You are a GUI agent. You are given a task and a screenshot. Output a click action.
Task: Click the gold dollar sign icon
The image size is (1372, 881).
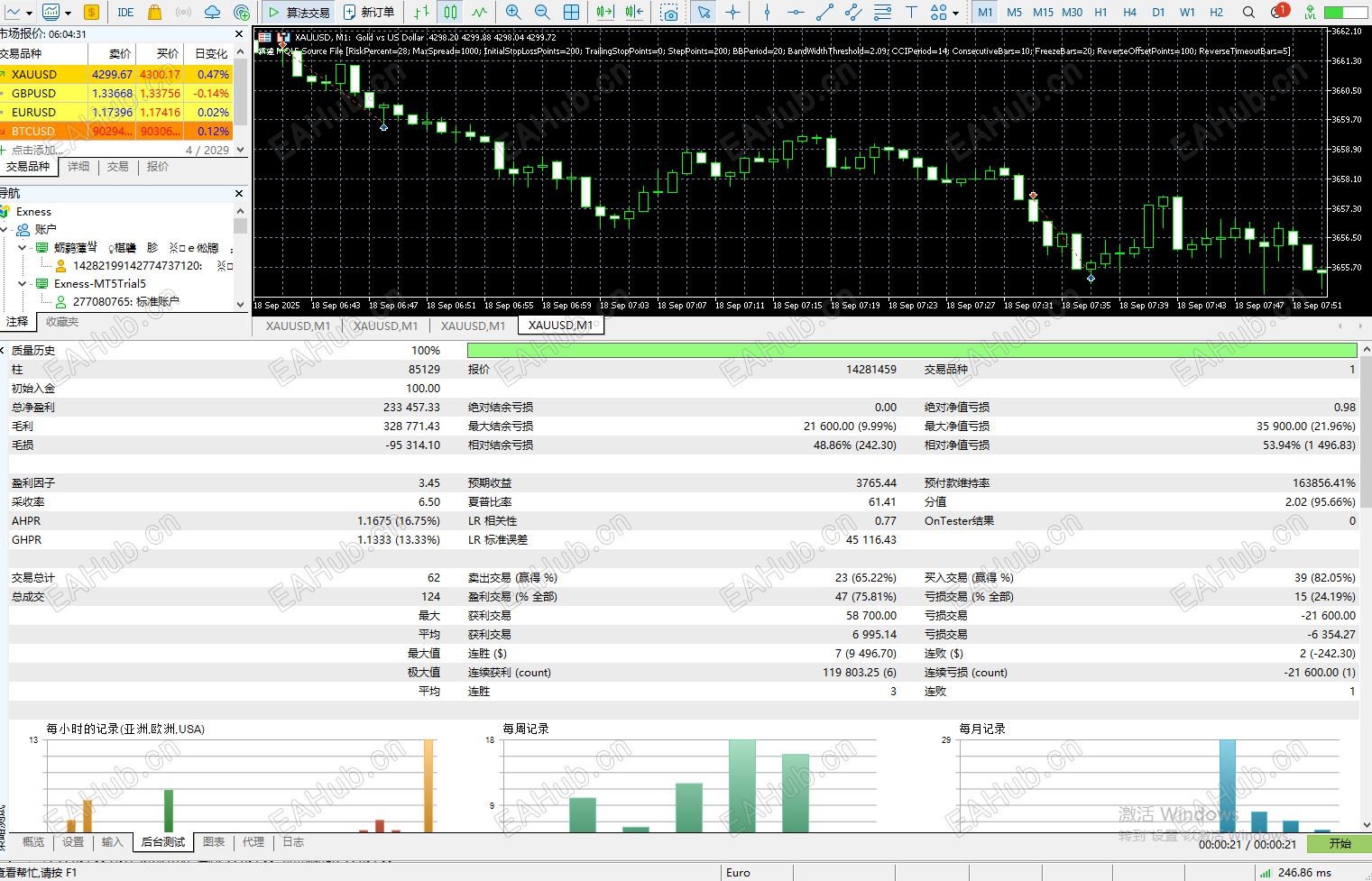[x=91, y=13]
